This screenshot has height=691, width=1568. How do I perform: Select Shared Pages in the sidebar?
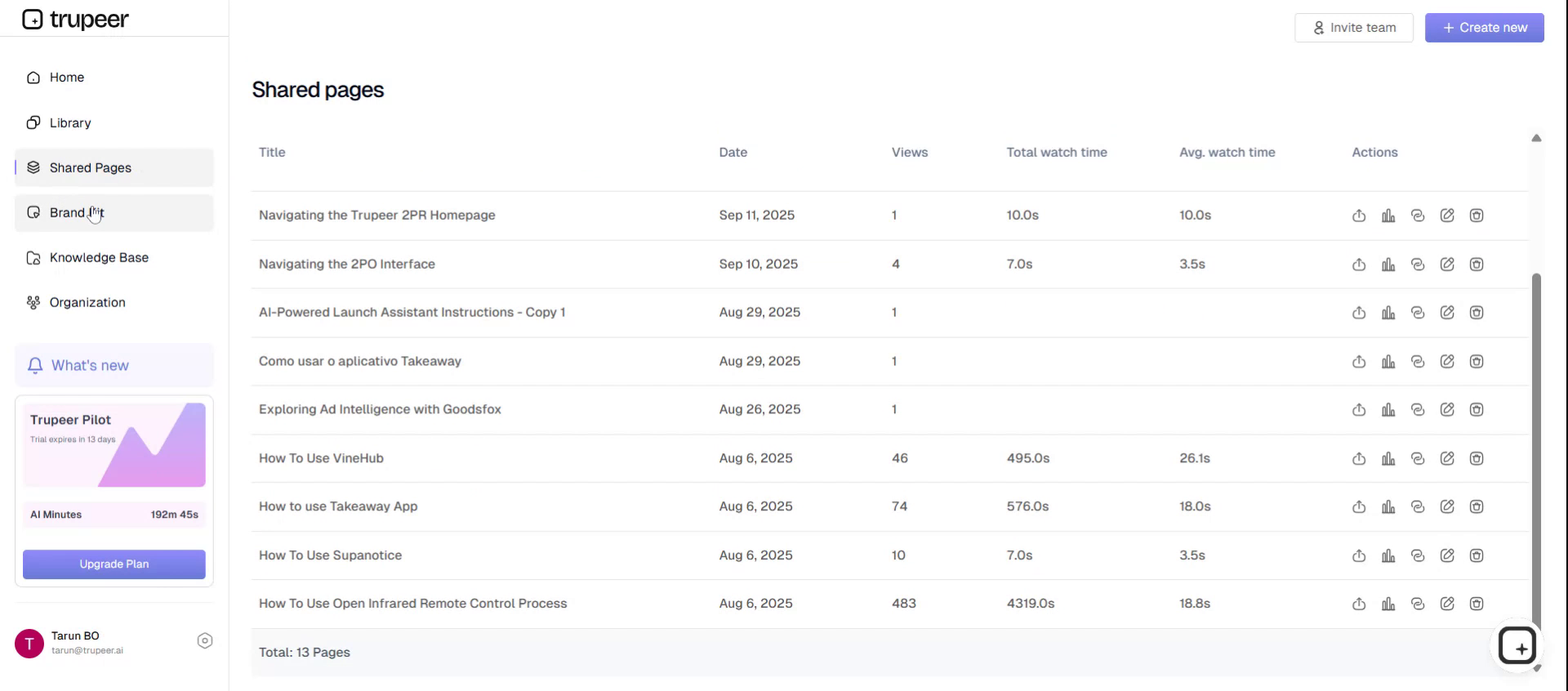tap(114, 167)
